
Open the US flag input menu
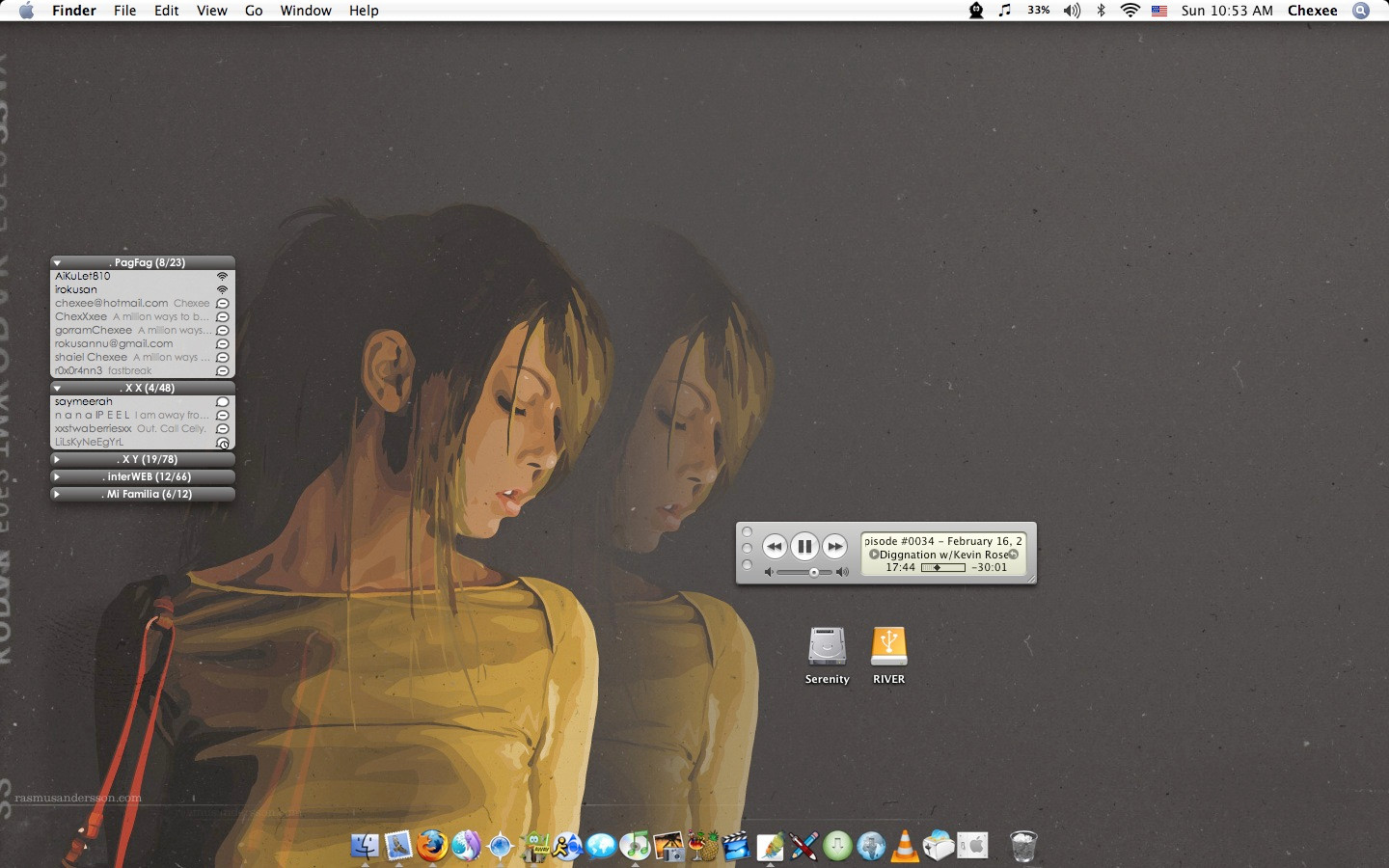coord(1159,11)
